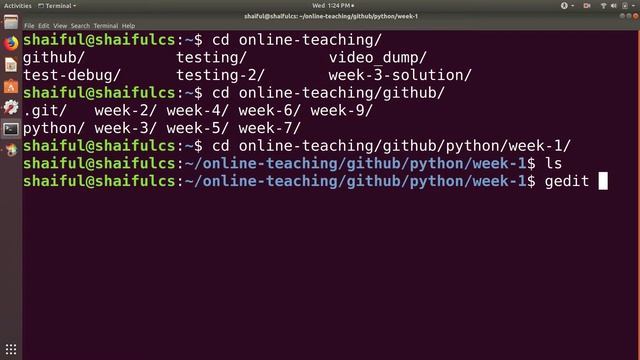Click the 'cd online-teaching/github/' command text
The width and height of the screenshot is (640, 360).
coord(329,93)
